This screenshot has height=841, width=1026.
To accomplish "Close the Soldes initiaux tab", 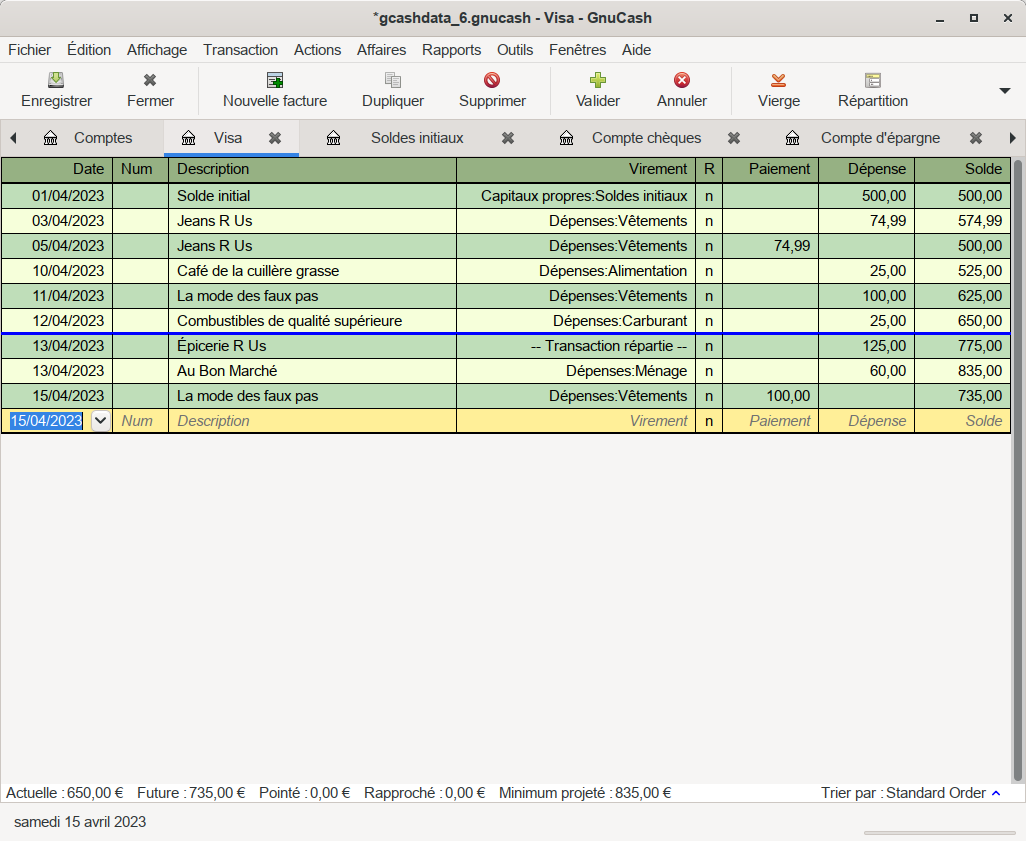I will point(508,138).
